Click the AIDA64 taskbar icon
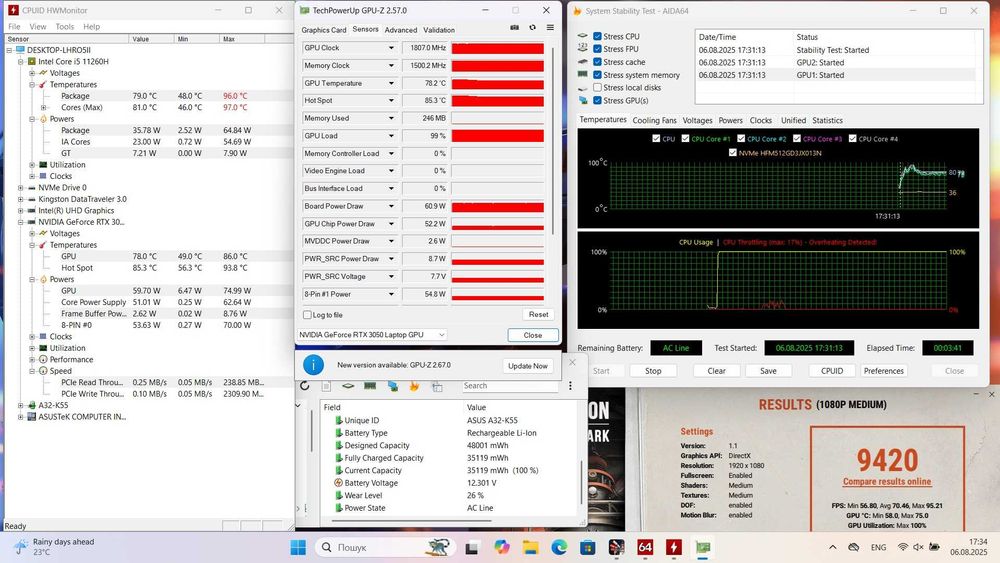 click(x=645, y=547)
